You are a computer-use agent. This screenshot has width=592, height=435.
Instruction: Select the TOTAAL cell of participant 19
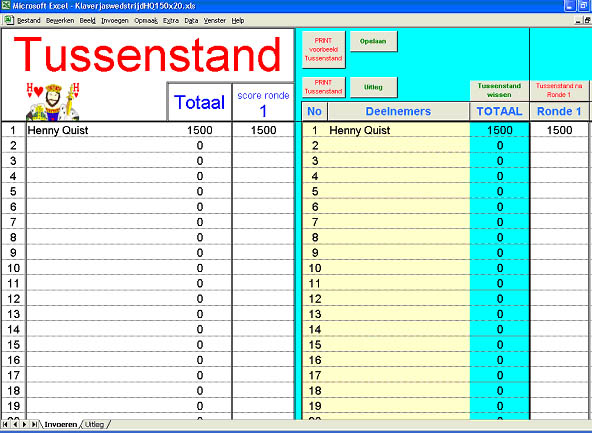click(500, 406)
